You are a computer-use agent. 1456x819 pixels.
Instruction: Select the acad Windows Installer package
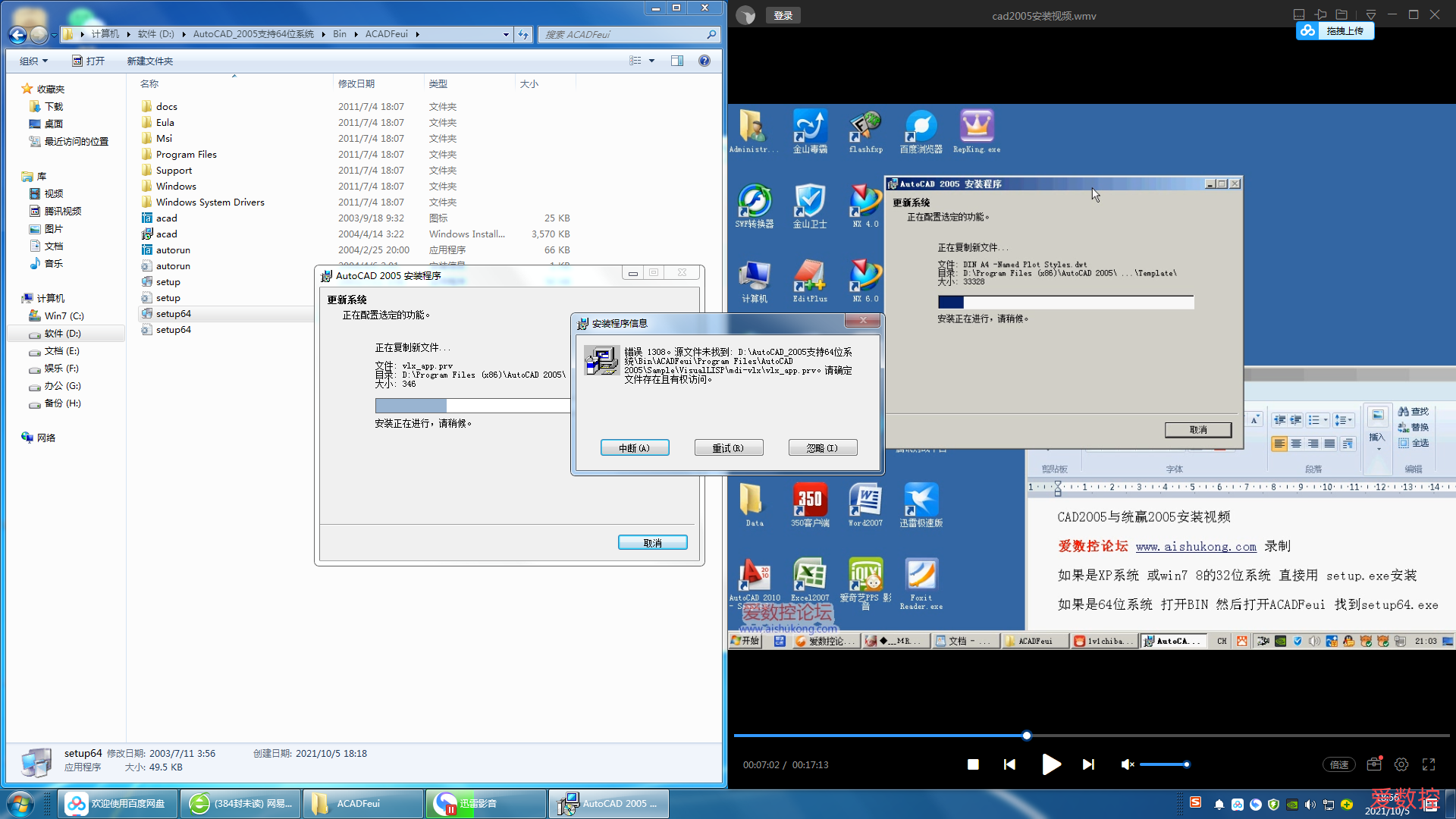point(167,234)
